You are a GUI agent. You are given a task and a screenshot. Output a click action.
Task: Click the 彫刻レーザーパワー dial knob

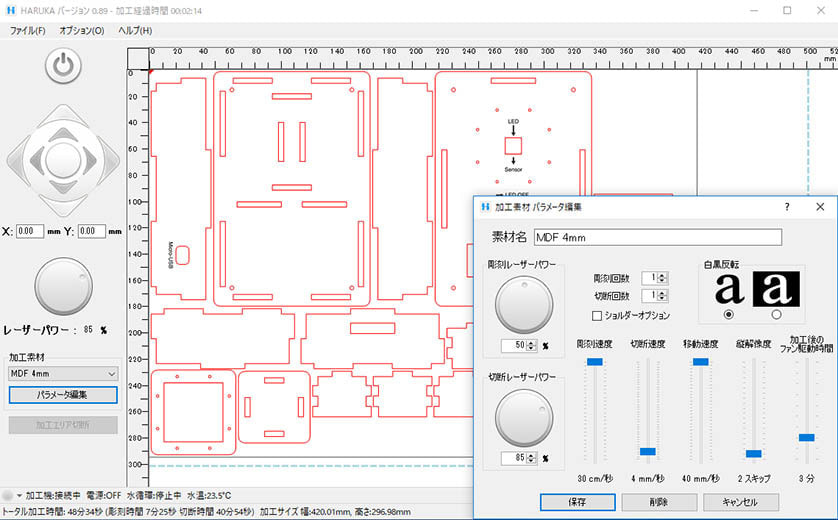pyautogui.click(x=524, y=302)
